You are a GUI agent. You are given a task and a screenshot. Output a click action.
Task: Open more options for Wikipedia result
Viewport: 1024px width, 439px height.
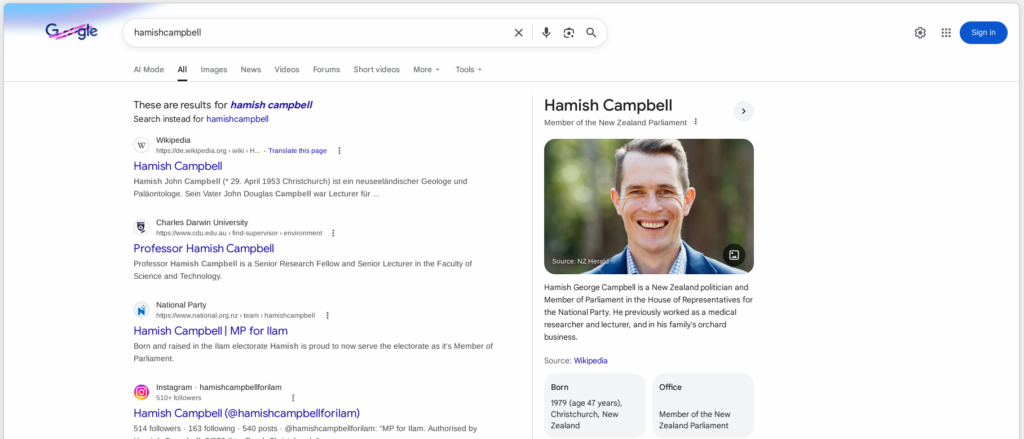pos(339,151)
